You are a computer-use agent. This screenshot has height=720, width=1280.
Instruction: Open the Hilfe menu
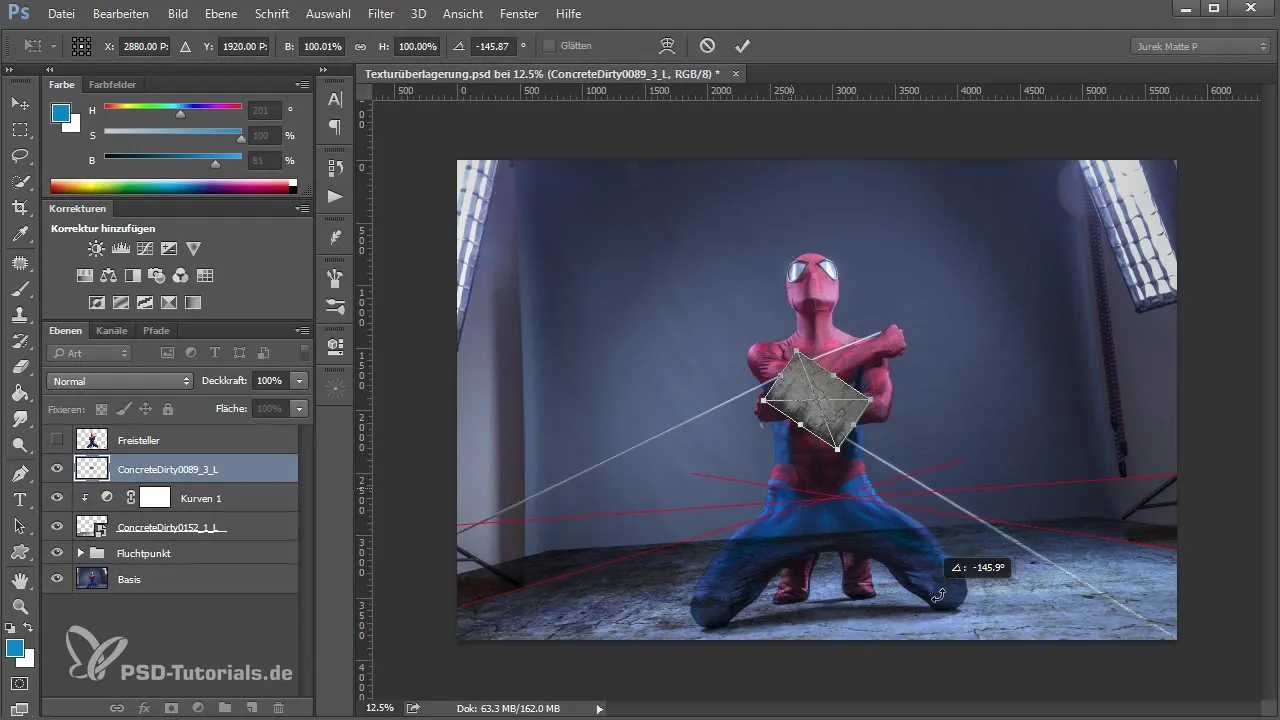coord(568,14)
